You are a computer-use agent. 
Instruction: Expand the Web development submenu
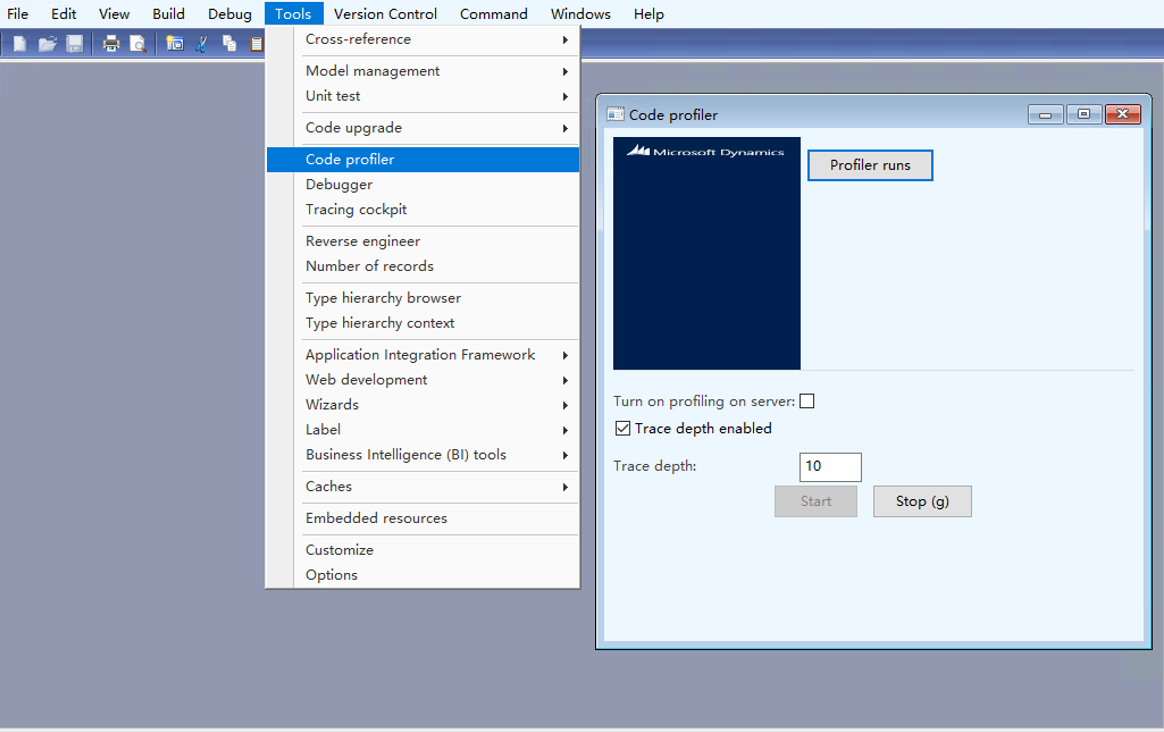[422, 379]
